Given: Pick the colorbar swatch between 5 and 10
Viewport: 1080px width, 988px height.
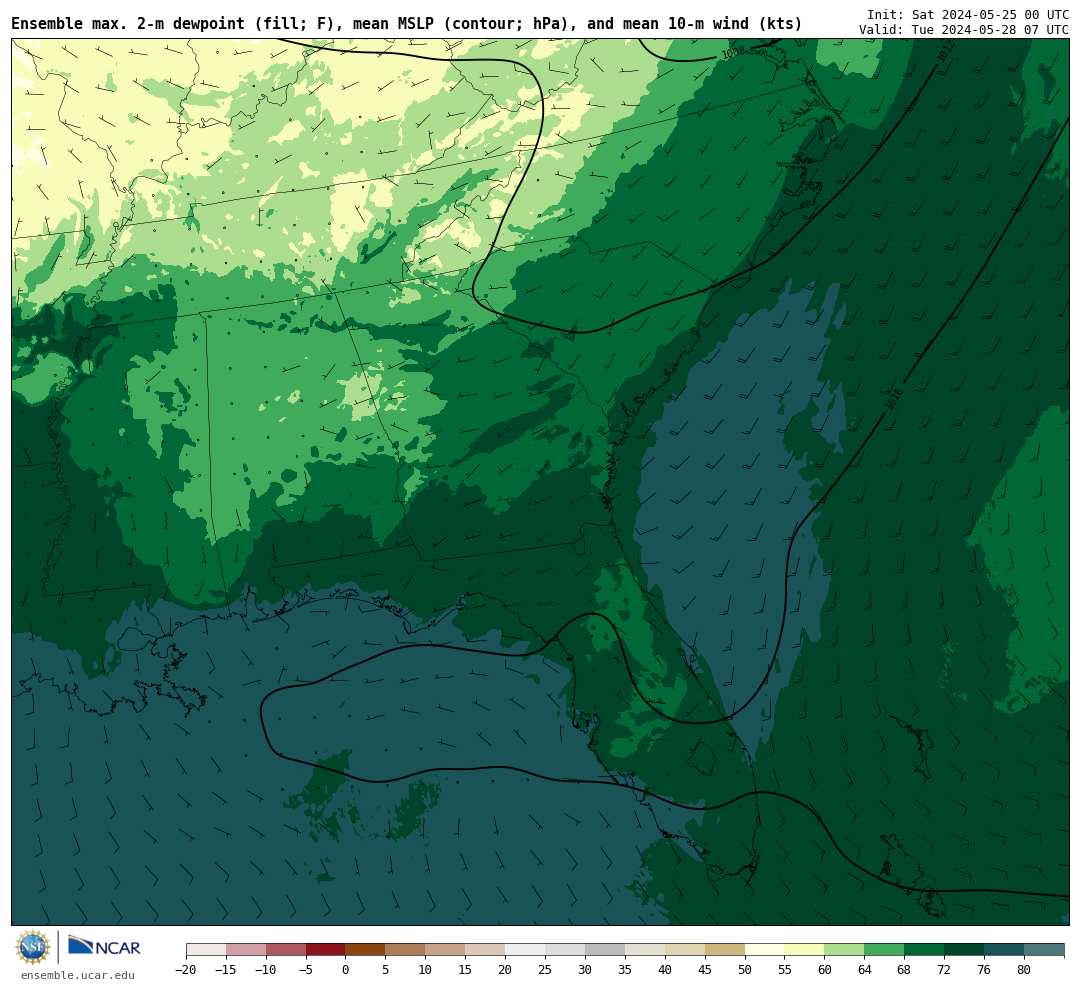Looking at the screenshot, I should point(406,950).
